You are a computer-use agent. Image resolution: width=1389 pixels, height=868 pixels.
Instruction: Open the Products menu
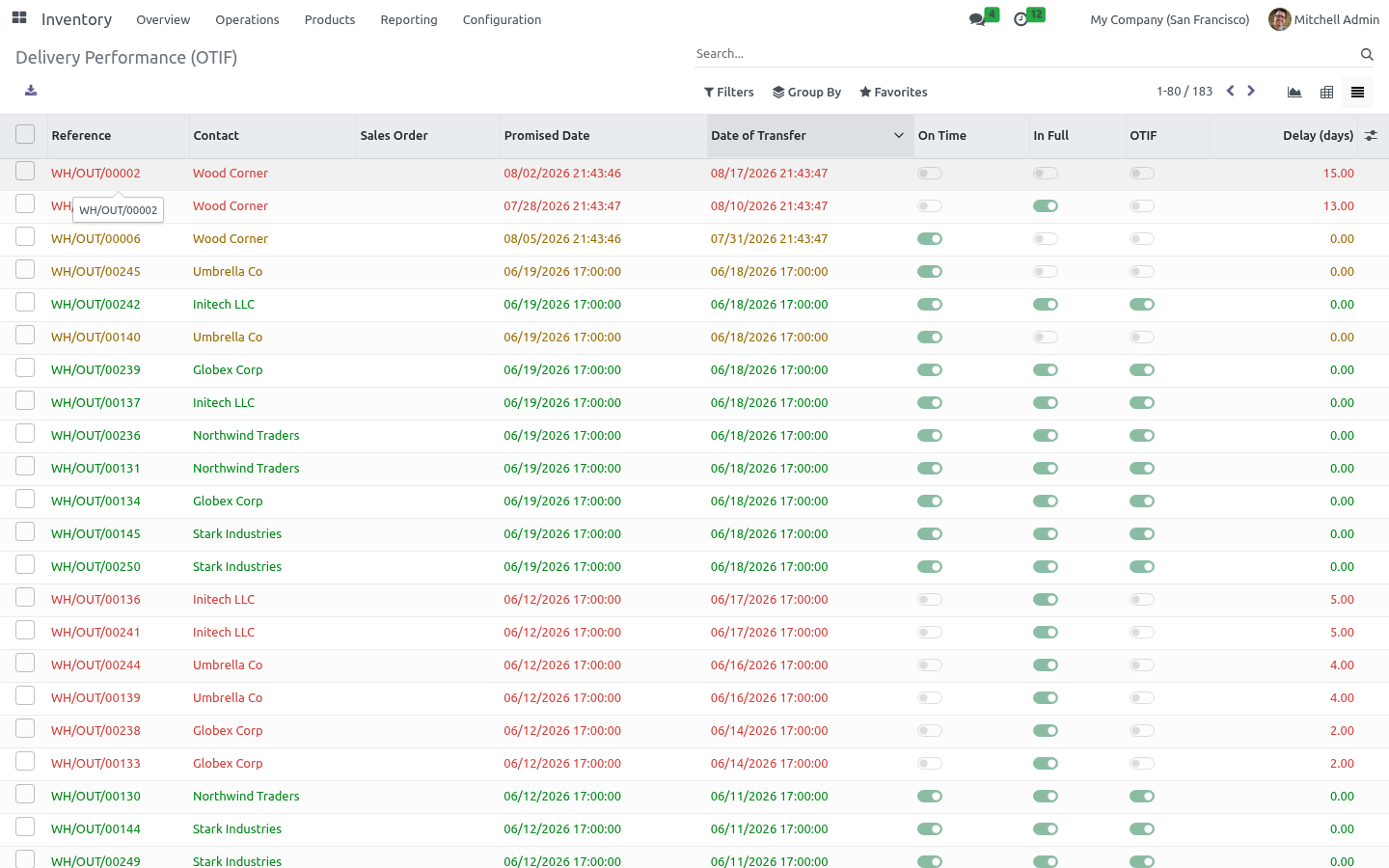[x=330, y=19]
